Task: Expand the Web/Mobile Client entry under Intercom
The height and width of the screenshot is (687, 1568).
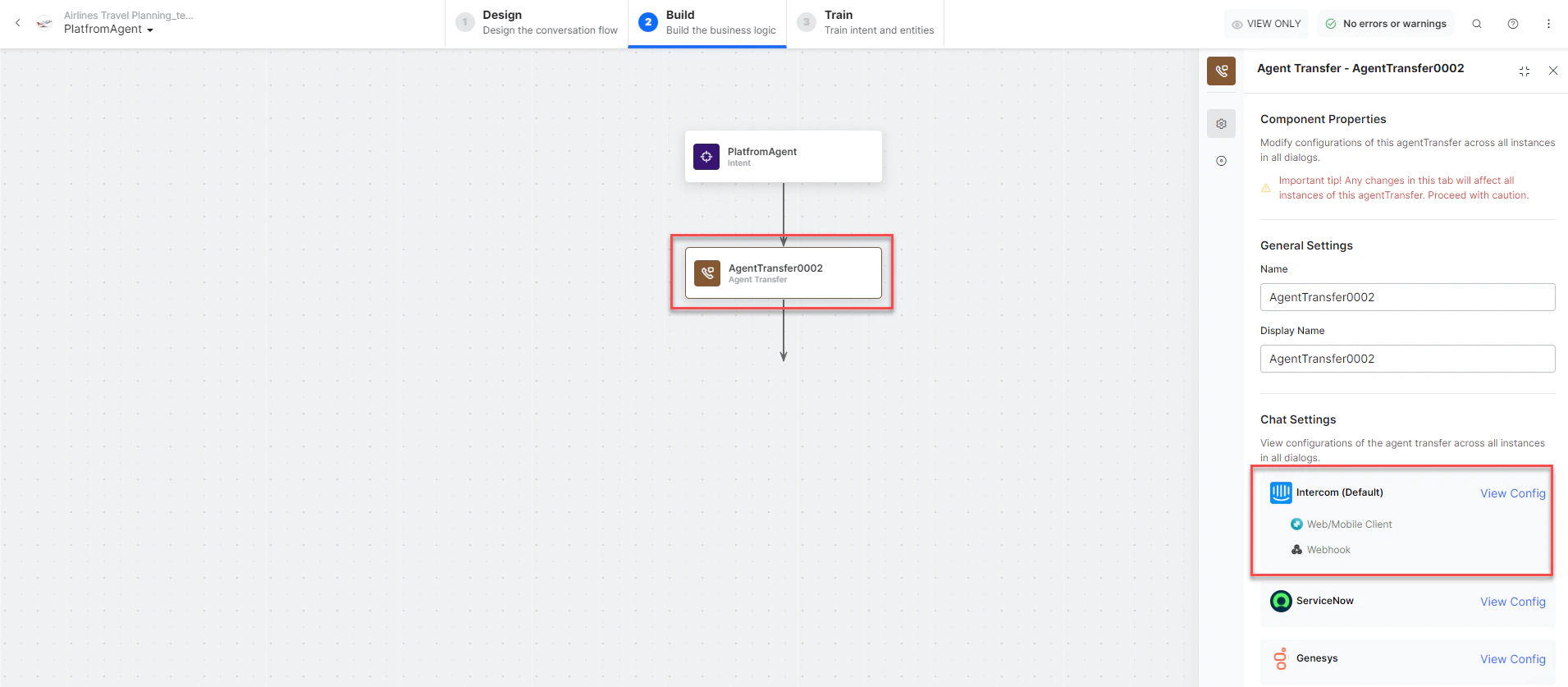Action: (x=1296, y=524)
